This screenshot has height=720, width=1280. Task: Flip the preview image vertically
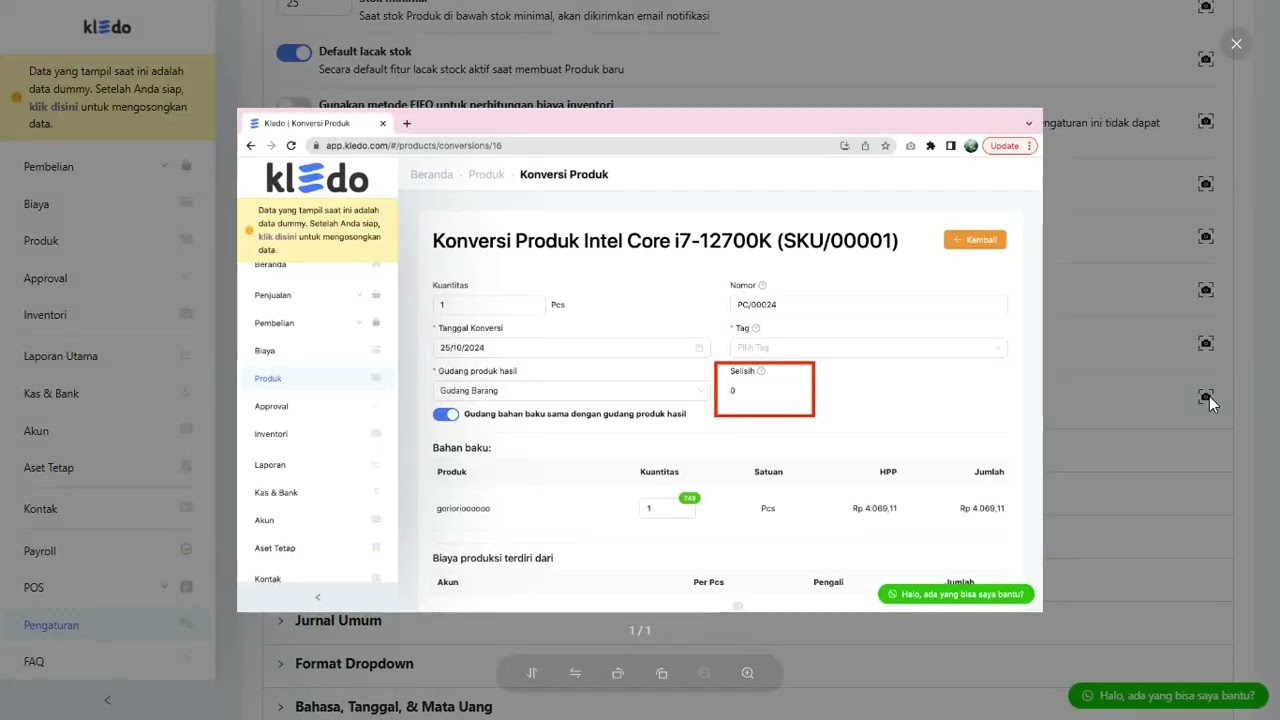tap(532, 673)
